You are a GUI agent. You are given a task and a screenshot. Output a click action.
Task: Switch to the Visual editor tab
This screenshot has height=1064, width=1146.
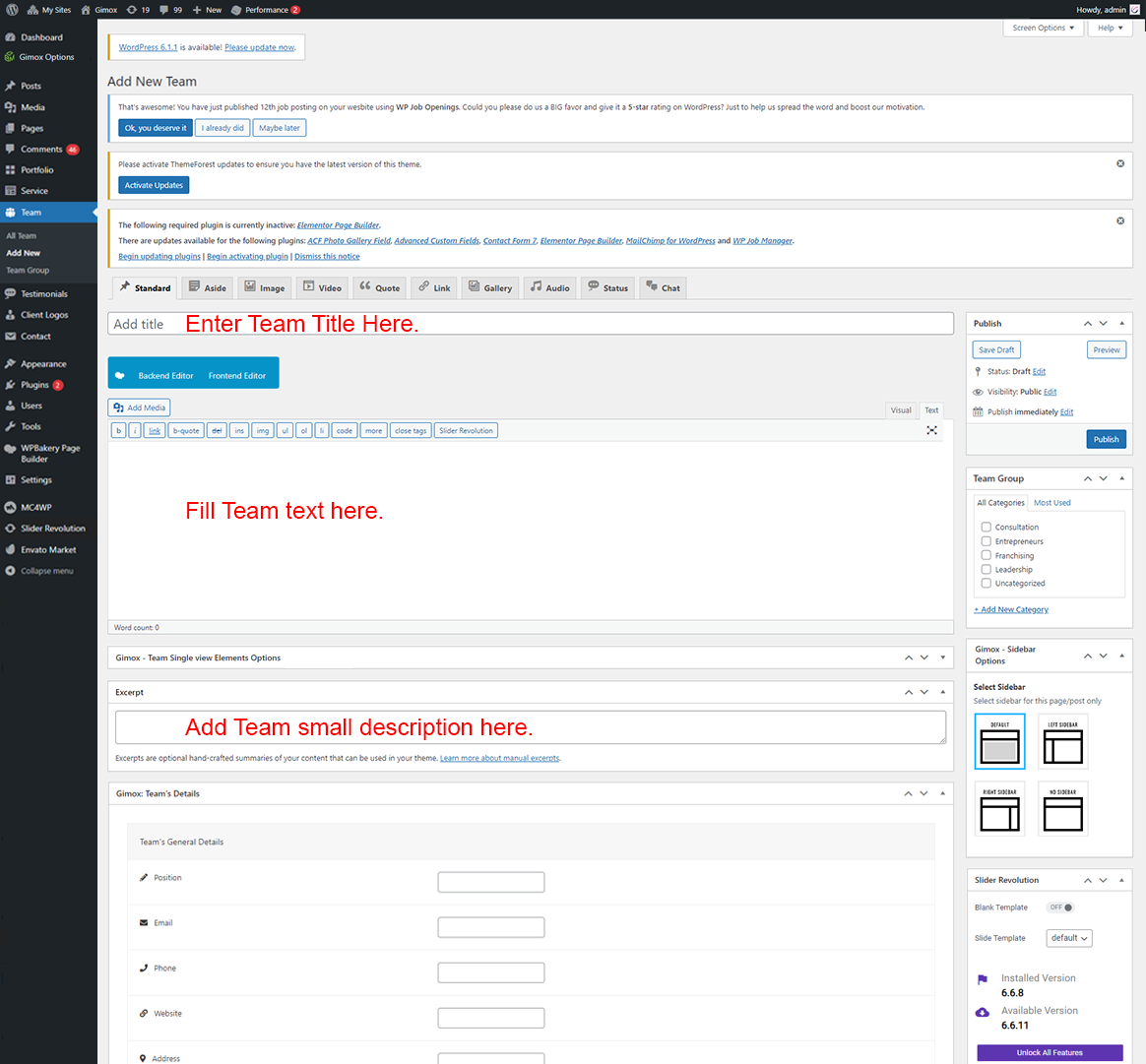click(x=900, y=410)
